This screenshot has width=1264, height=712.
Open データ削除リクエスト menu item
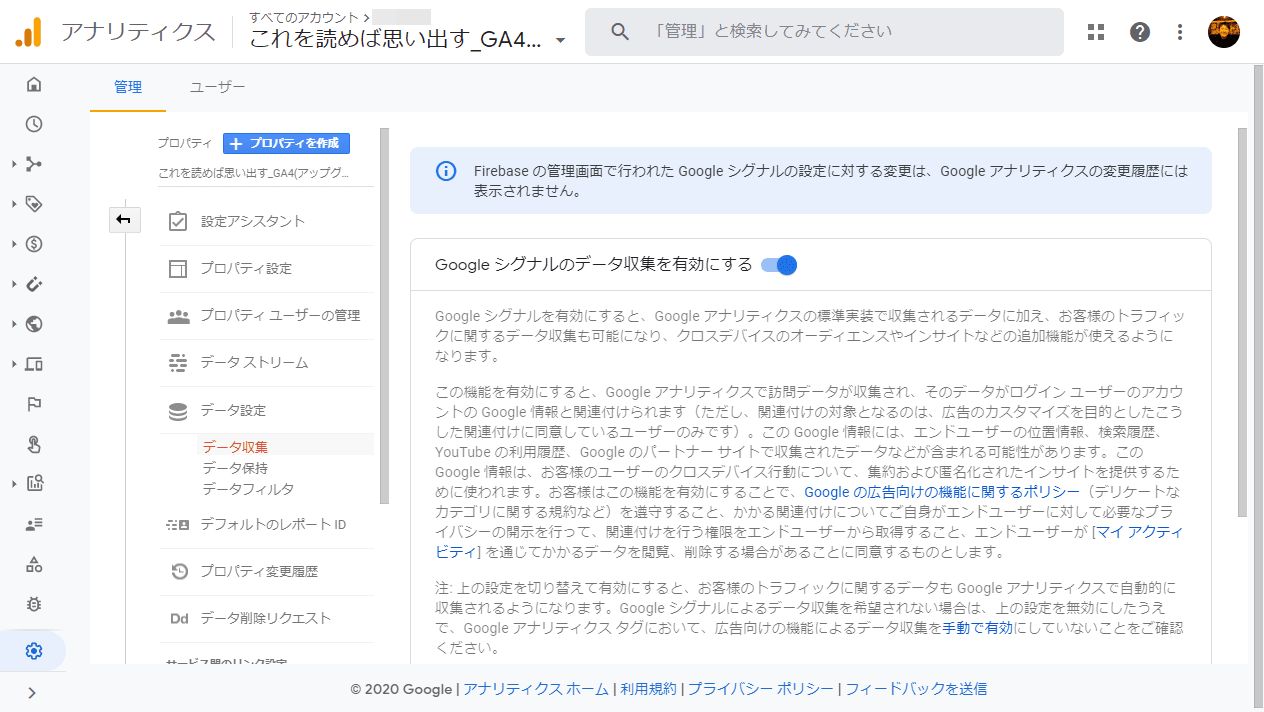(266, 618)
